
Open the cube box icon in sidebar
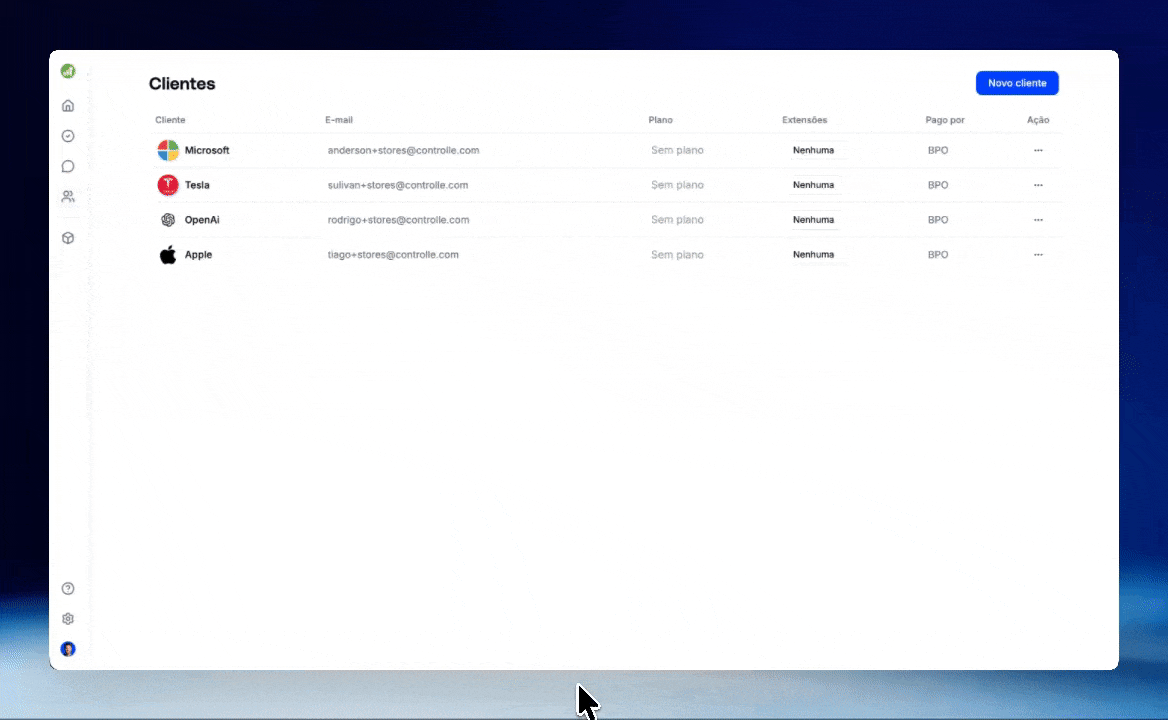tap(68, 238)
